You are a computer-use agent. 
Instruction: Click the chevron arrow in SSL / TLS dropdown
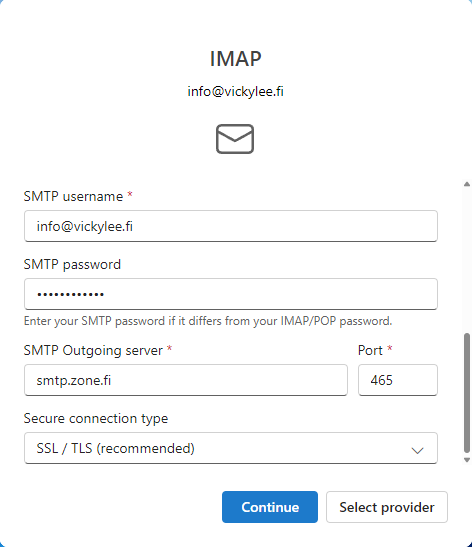417,450
